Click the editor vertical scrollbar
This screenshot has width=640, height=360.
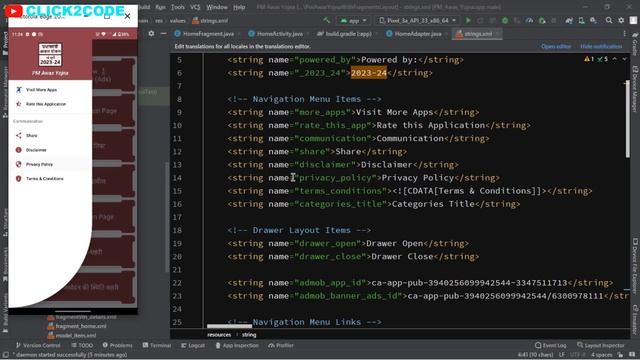[x=627, y=118]
